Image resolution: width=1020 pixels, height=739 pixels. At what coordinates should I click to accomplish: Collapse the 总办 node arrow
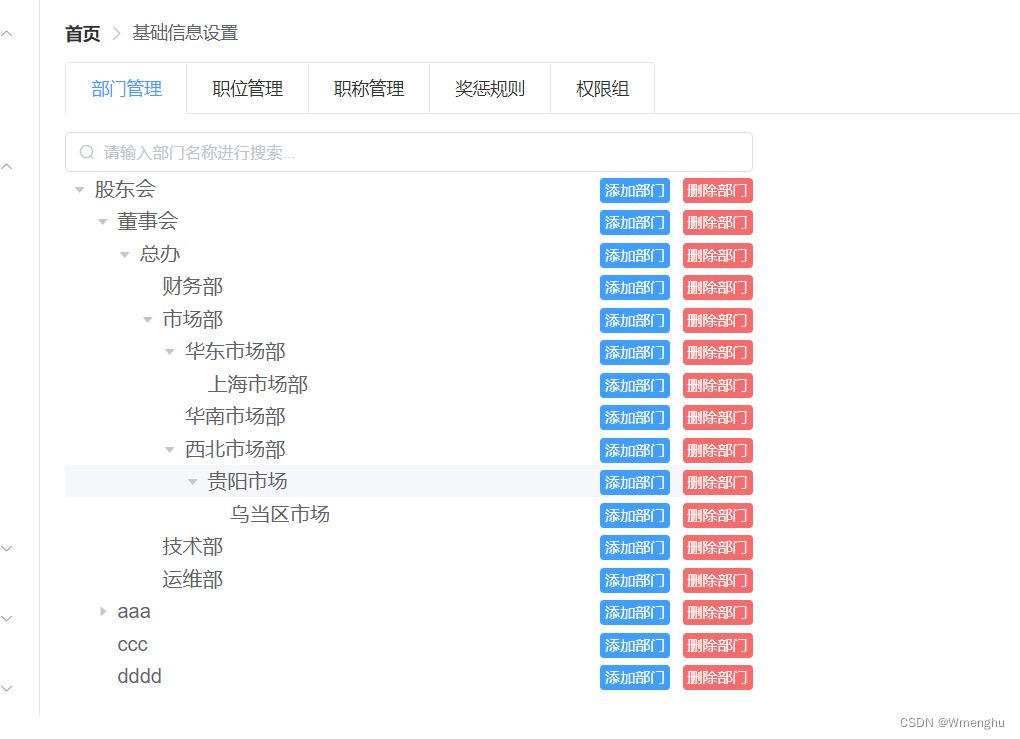[125, 255]
